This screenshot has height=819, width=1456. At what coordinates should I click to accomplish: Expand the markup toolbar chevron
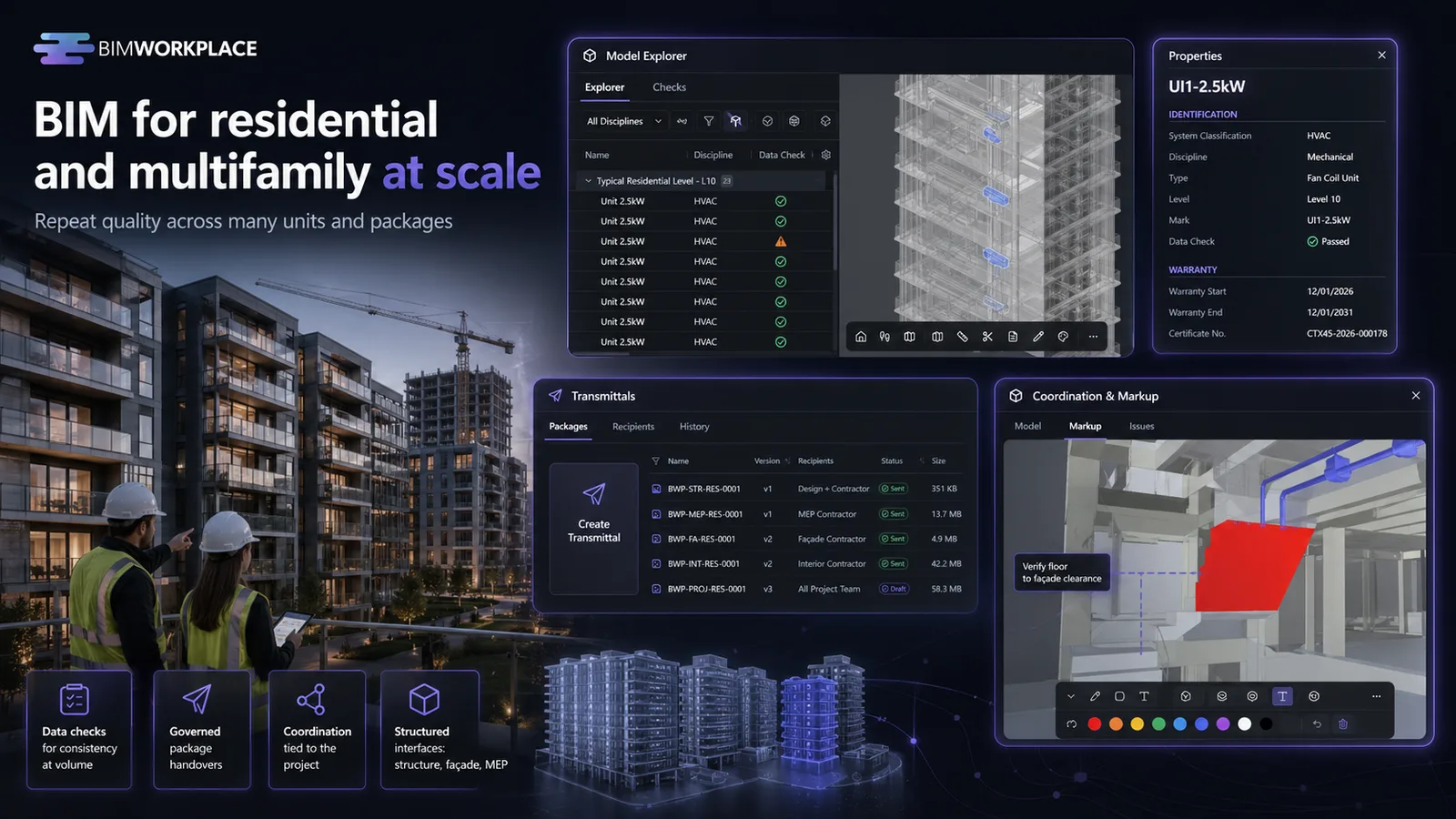coord(1071,696)
